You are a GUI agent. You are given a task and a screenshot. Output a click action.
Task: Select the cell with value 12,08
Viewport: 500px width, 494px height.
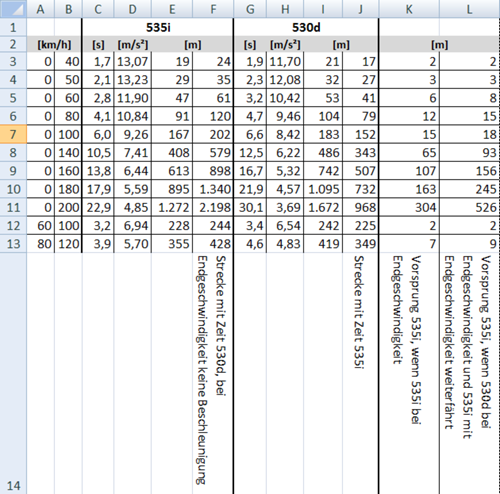(x=285, y=80)
